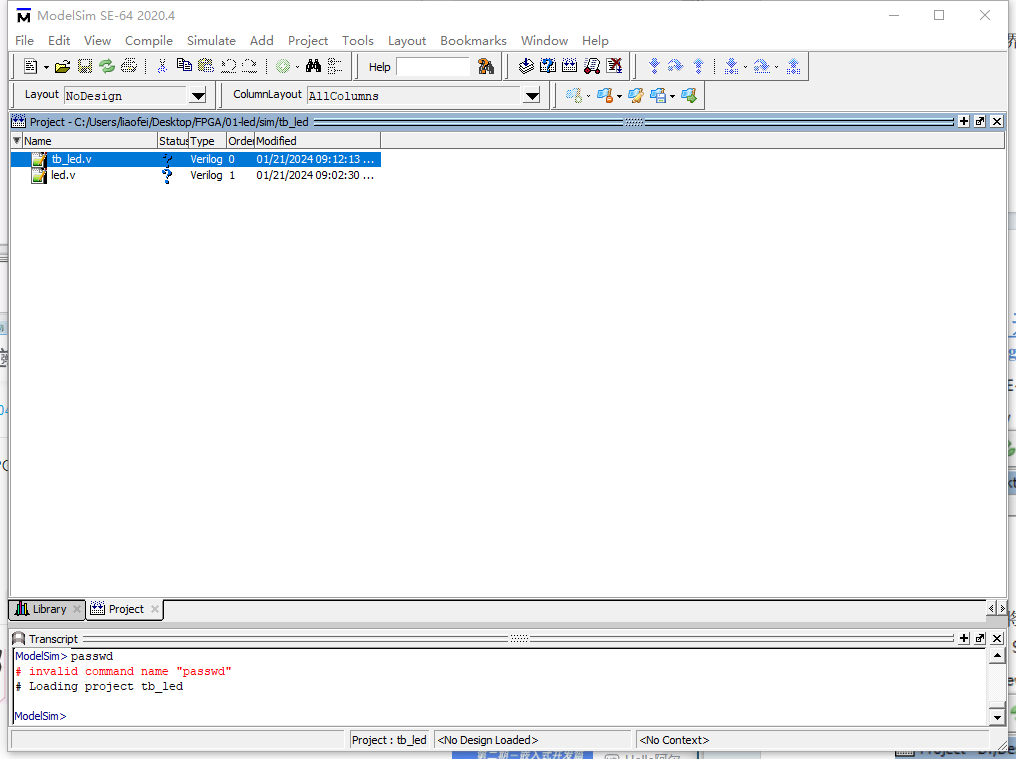Click the Step Out up-arrow icon
The width and height of the screenshot is (1016, 759).
pos(698,66)
